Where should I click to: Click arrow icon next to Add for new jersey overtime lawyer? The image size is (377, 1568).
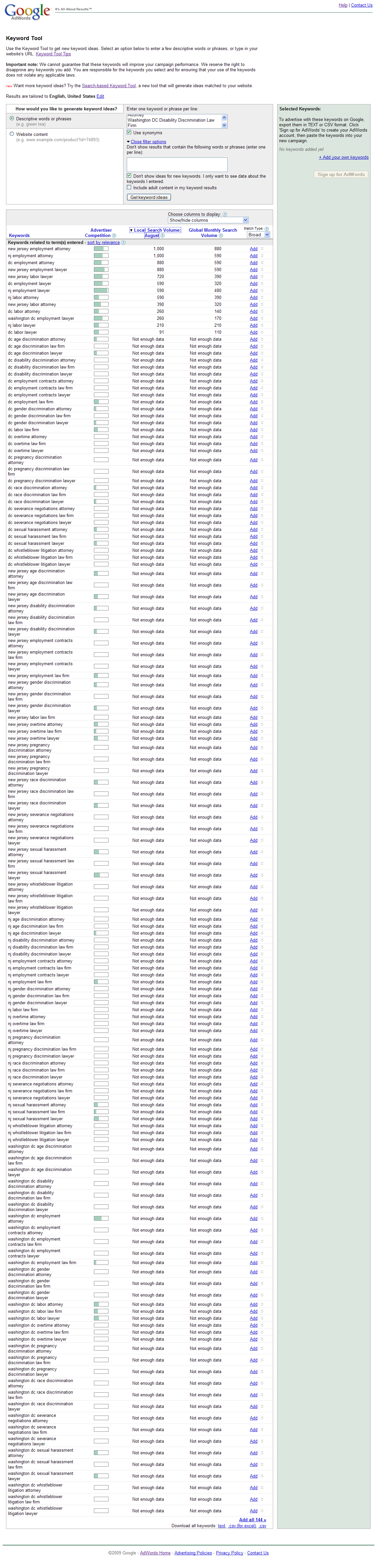point(262,738)
